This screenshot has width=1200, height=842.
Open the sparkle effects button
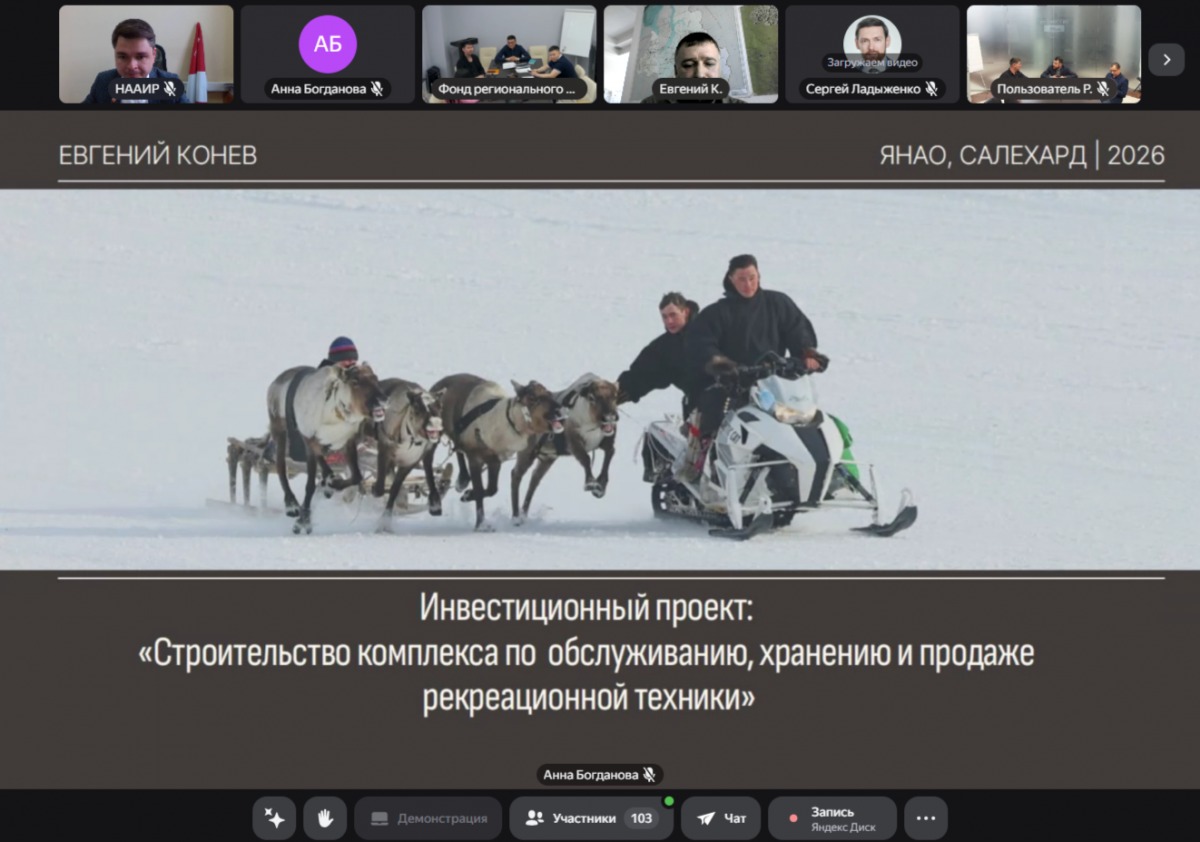274,818
